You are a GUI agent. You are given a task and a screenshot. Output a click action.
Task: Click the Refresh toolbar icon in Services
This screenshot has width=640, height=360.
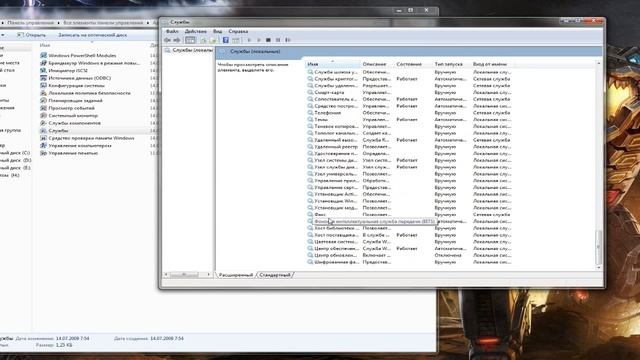[x=203, y=40]
